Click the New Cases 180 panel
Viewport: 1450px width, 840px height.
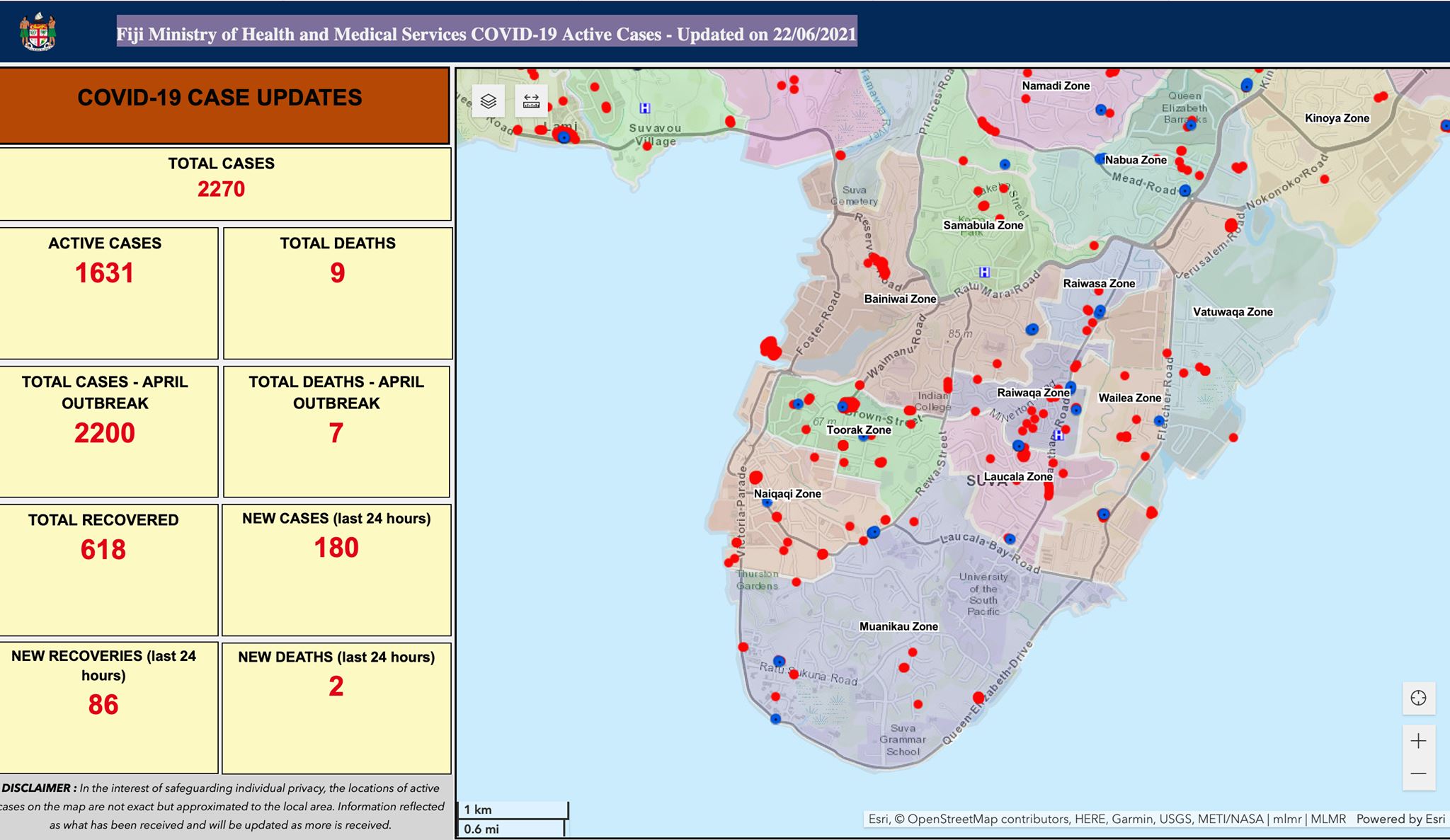click(x=336, y=570)
